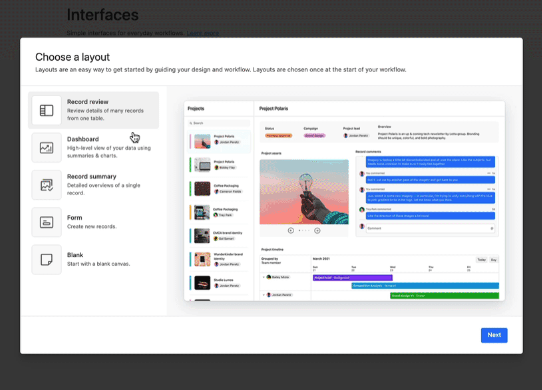The width and height of the screenshot is (542, 390).
Task: Click the purple timeline bar in preview
Action: (353, 278)
